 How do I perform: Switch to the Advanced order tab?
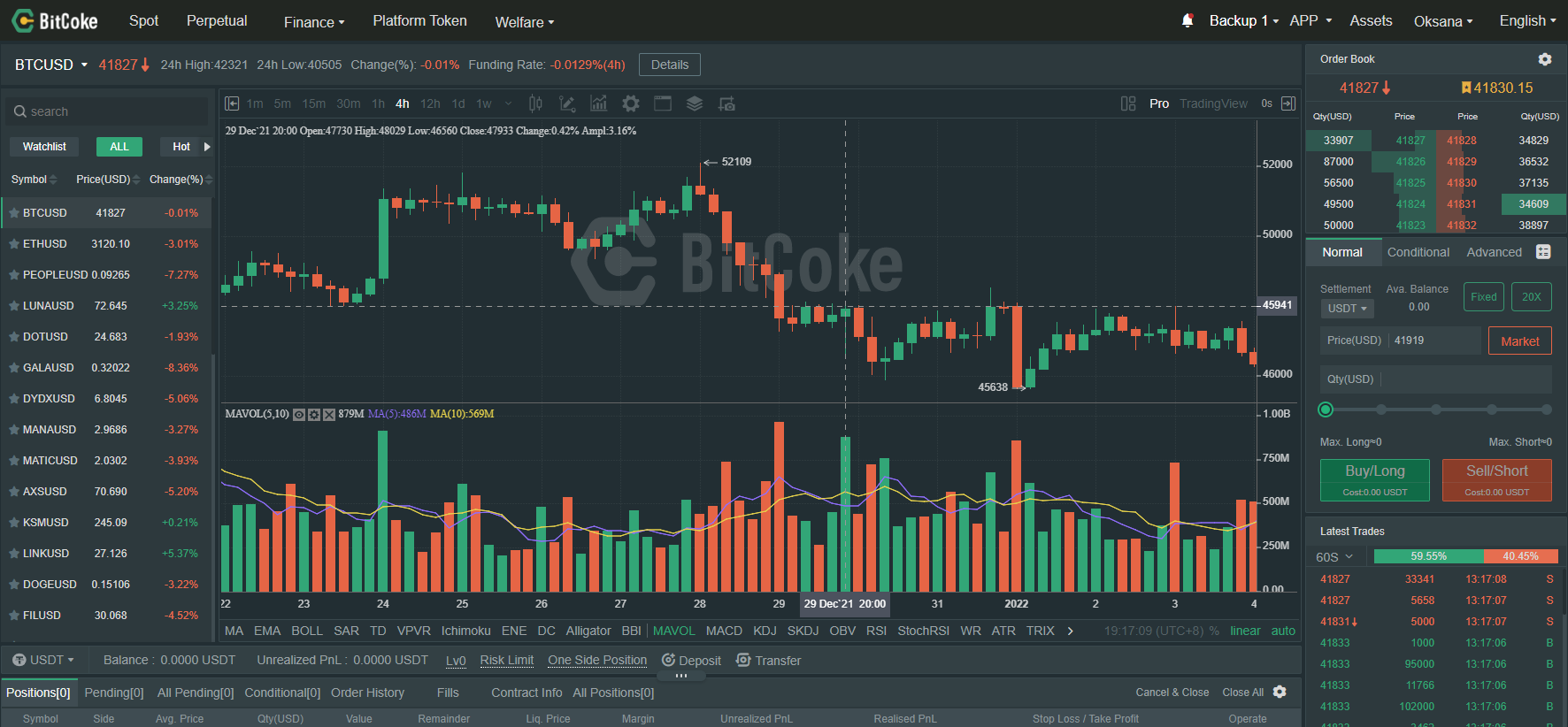[x=1495, y=252]
